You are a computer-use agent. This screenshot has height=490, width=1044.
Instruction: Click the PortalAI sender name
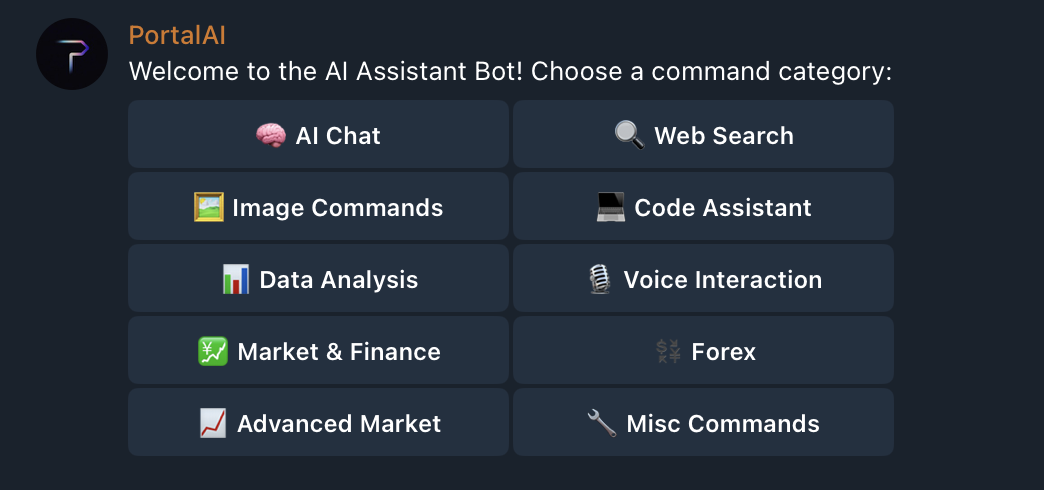177,35
